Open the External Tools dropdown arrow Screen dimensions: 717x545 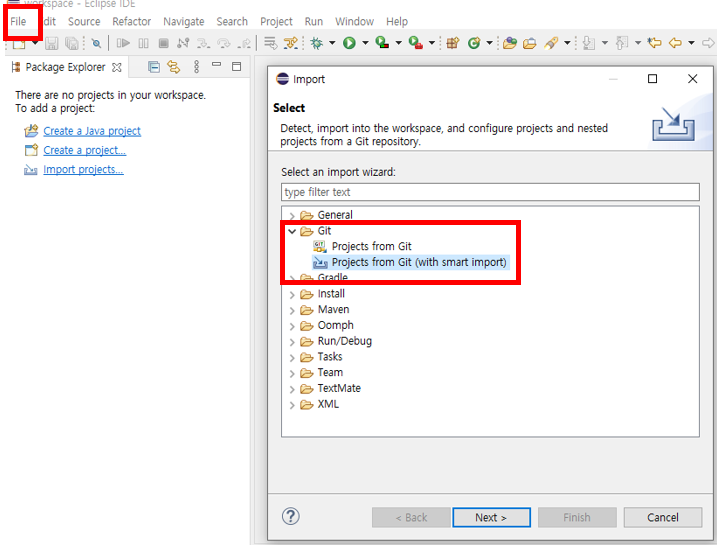[431, 43]
